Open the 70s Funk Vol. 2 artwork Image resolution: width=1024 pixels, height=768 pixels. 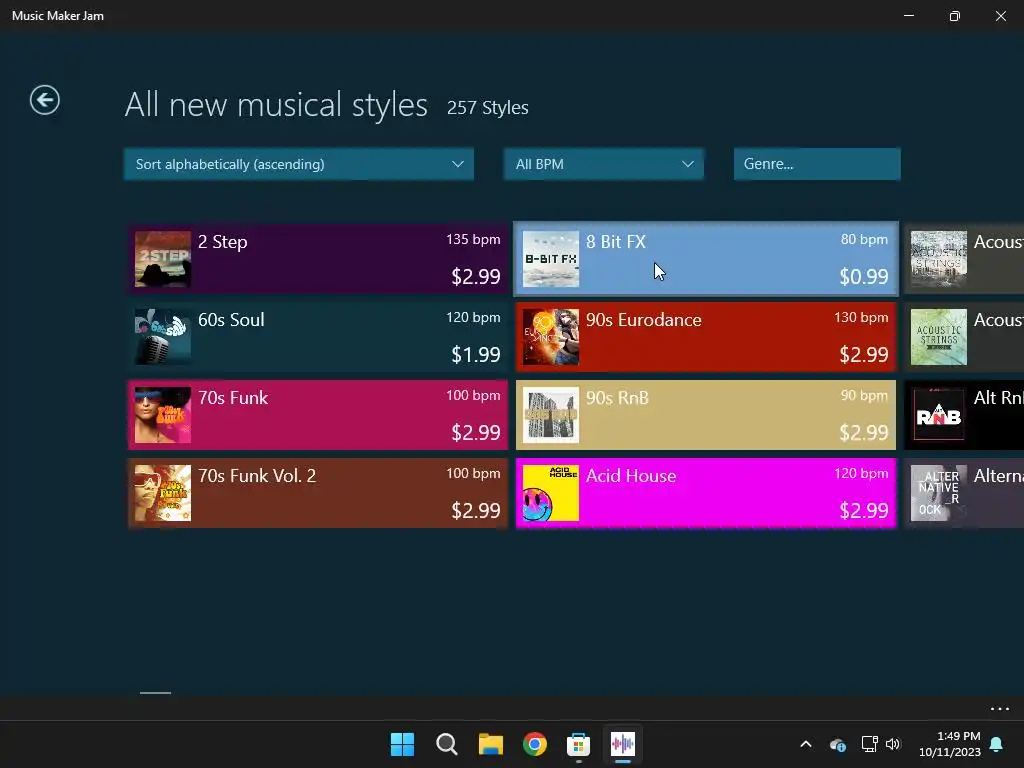[163, 493]
